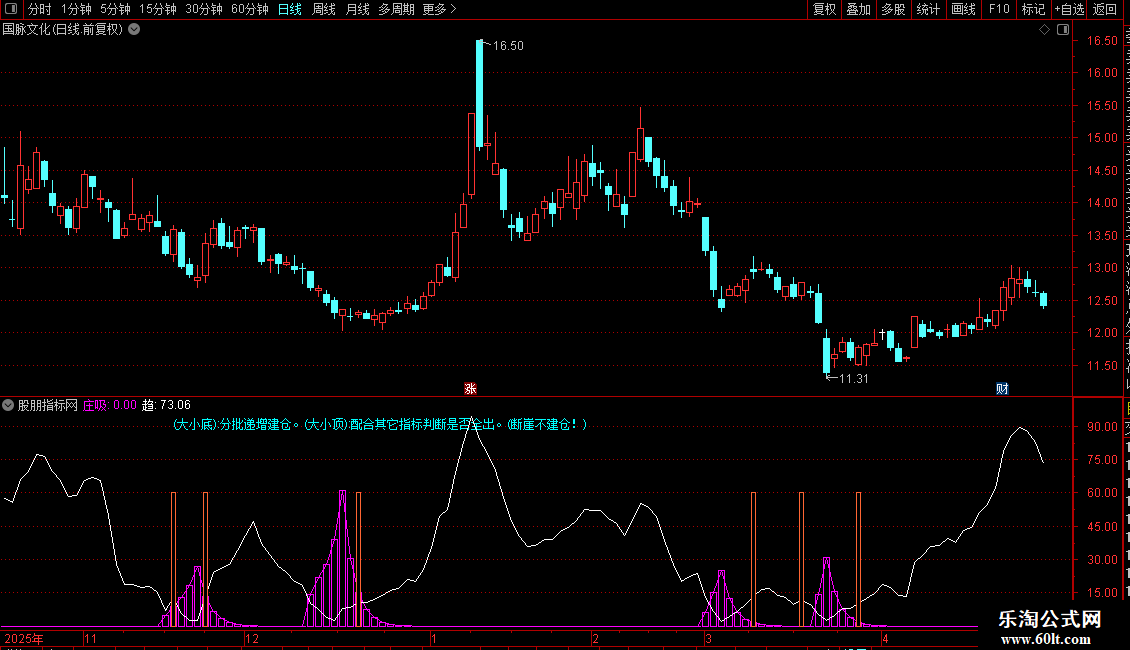Click the 2025年 date axis label
Viewport: 1130px width, 650px height.
[24, 638]
